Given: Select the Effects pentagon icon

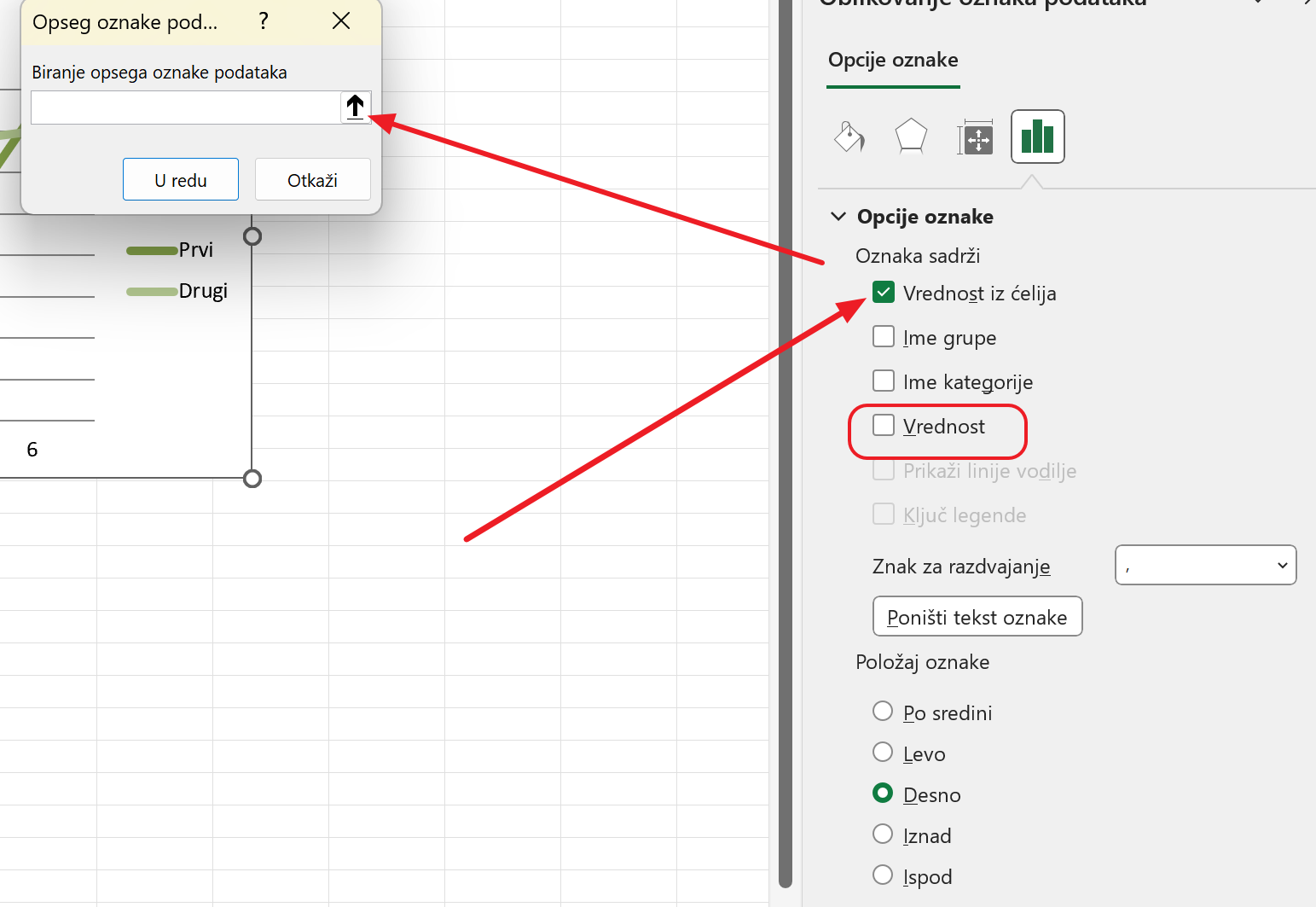Looking at the screenshot, I should coord(911,137).
